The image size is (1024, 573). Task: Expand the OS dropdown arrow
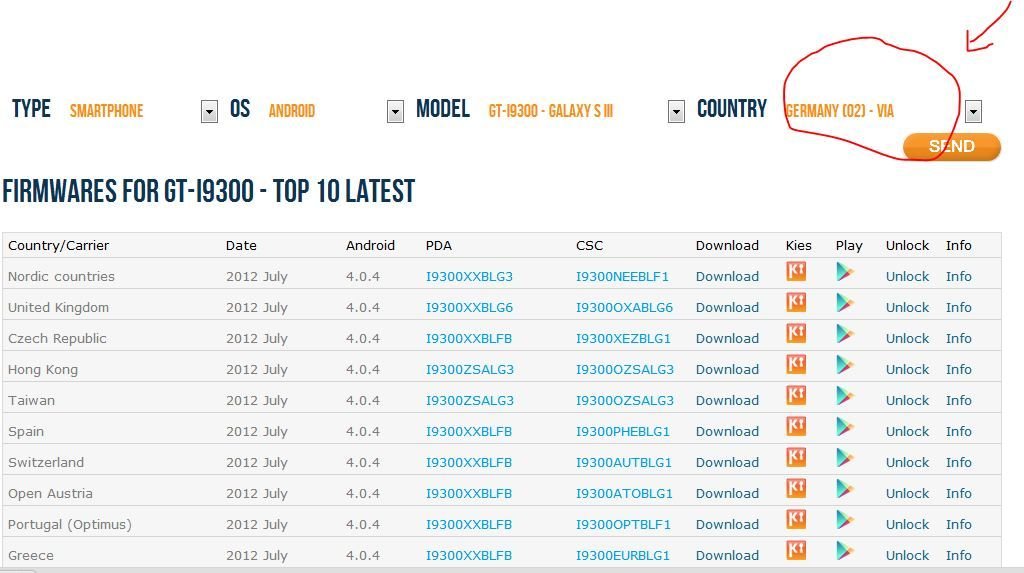pyautogui.click(x=395, y=112)
